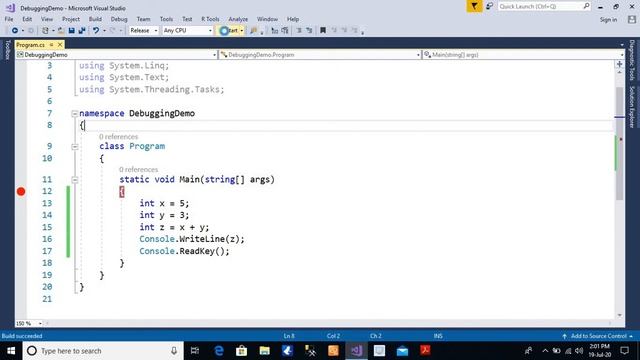Open the Undo history dropdown arrow
The height and width of the screenshot is (360, 640).
(x=104, y=31)
